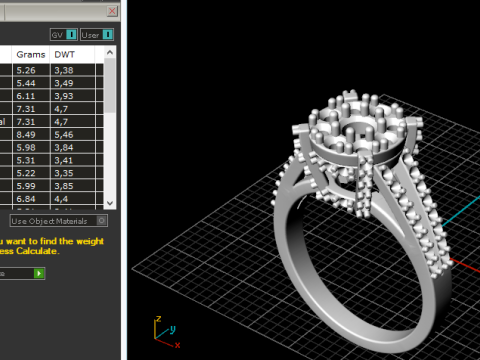Select the 5.98 grams cell
The width and height of the screenshot is (480, 360).
pos(31,147)
